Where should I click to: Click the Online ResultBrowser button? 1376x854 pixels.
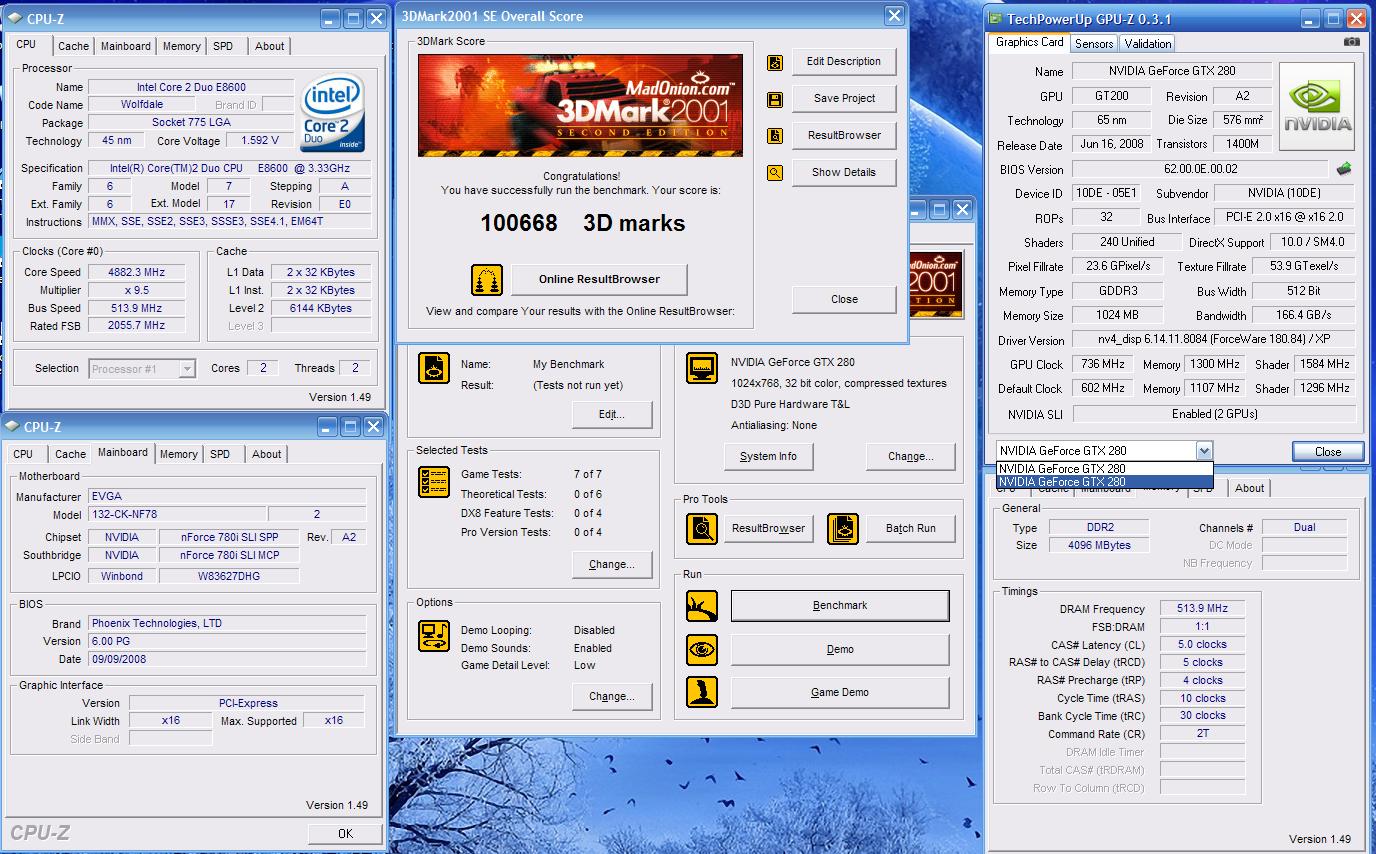click(x=599, y=279)
